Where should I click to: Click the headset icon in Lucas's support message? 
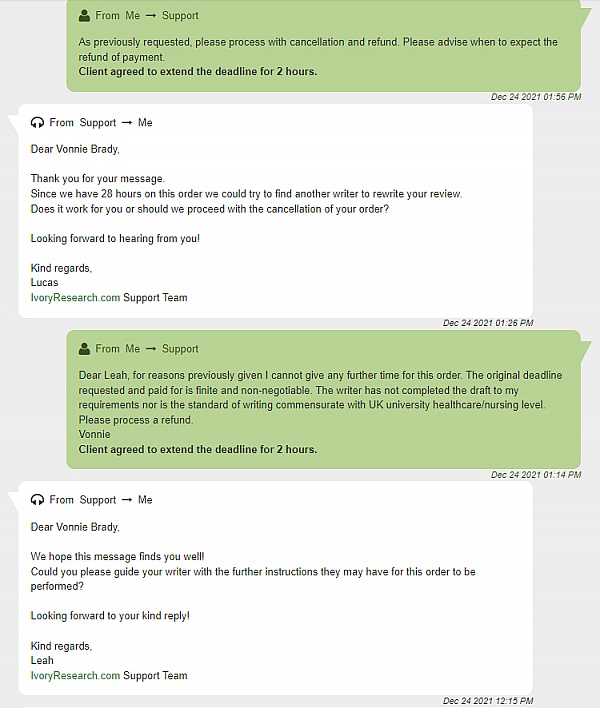pyautogui.click(x=37, y=122)
